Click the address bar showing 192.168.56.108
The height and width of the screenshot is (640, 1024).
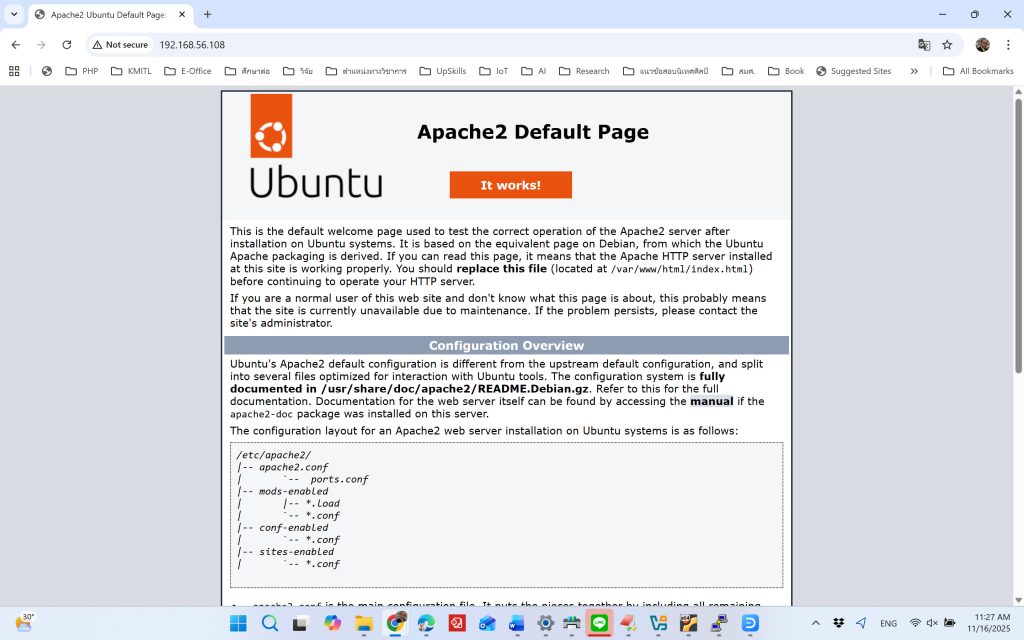(x=500, y=45)
